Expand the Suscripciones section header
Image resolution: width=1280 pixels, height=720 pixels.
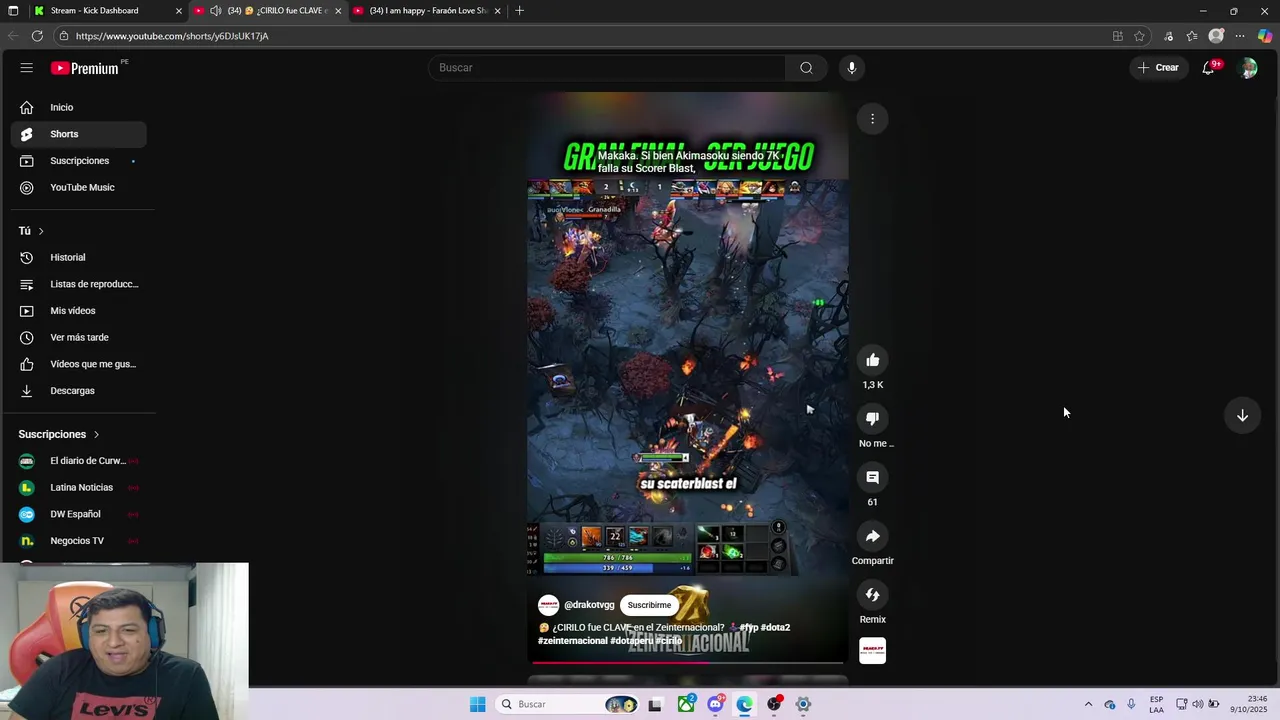pyautogui.click(x=59, y=434)
